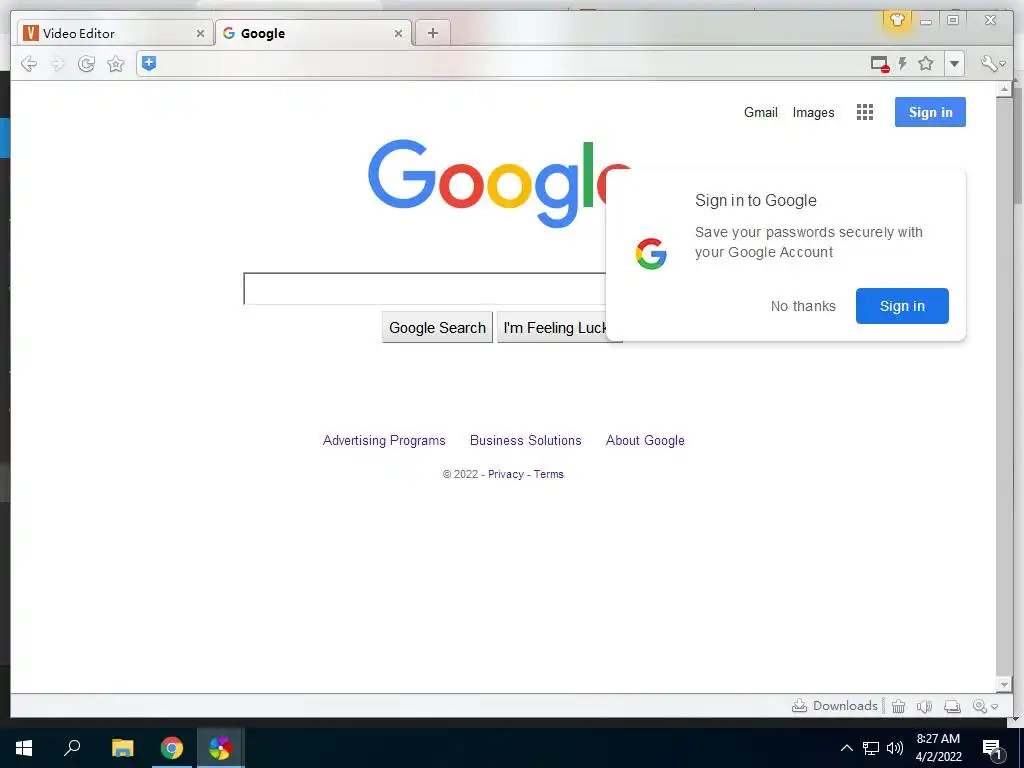Viewport: 1024px width, 768px height.
Task: Dismiss popup with No thanks
Action: tap(803, 306)
